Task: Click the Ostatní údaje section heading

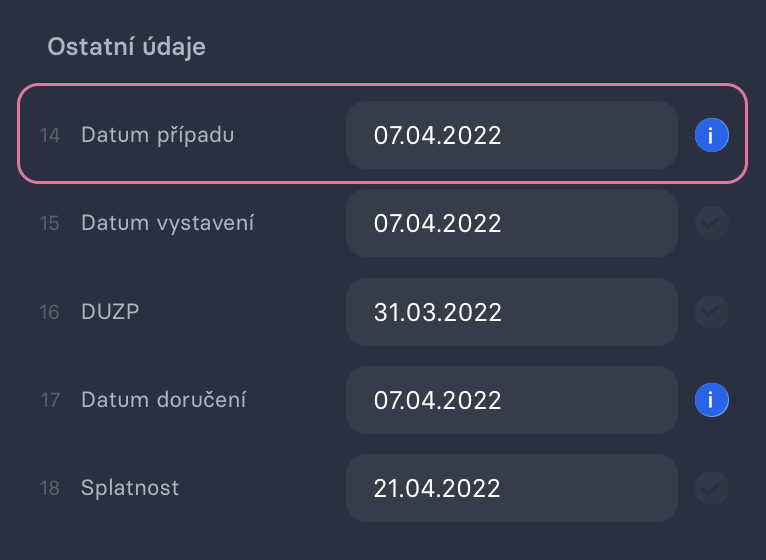Action: pos(127,47)
